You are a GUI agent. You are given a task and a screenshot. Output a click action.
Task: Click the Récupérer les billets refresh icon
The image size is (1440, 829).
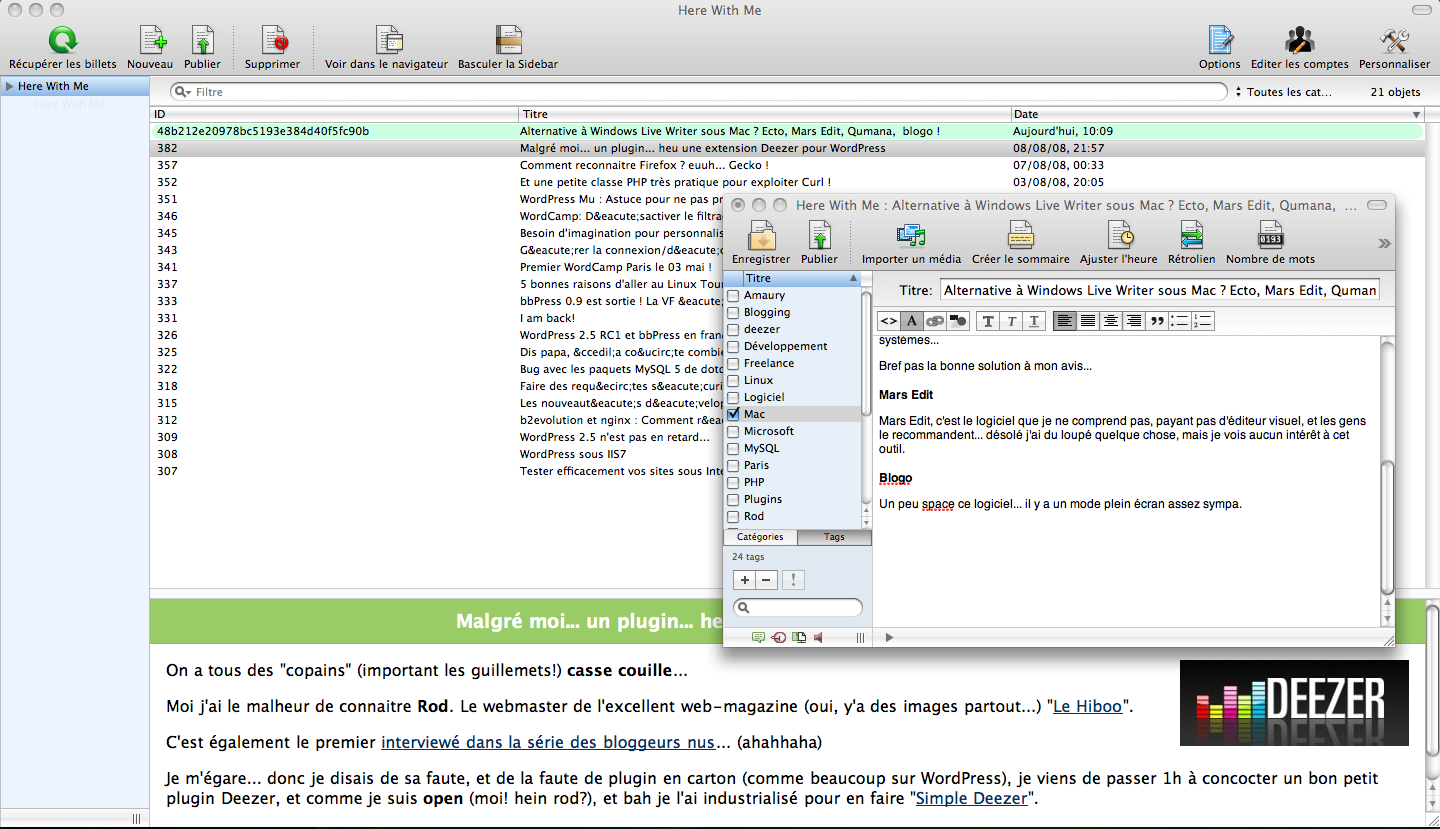pyautogui.click(x=63, y=40)
